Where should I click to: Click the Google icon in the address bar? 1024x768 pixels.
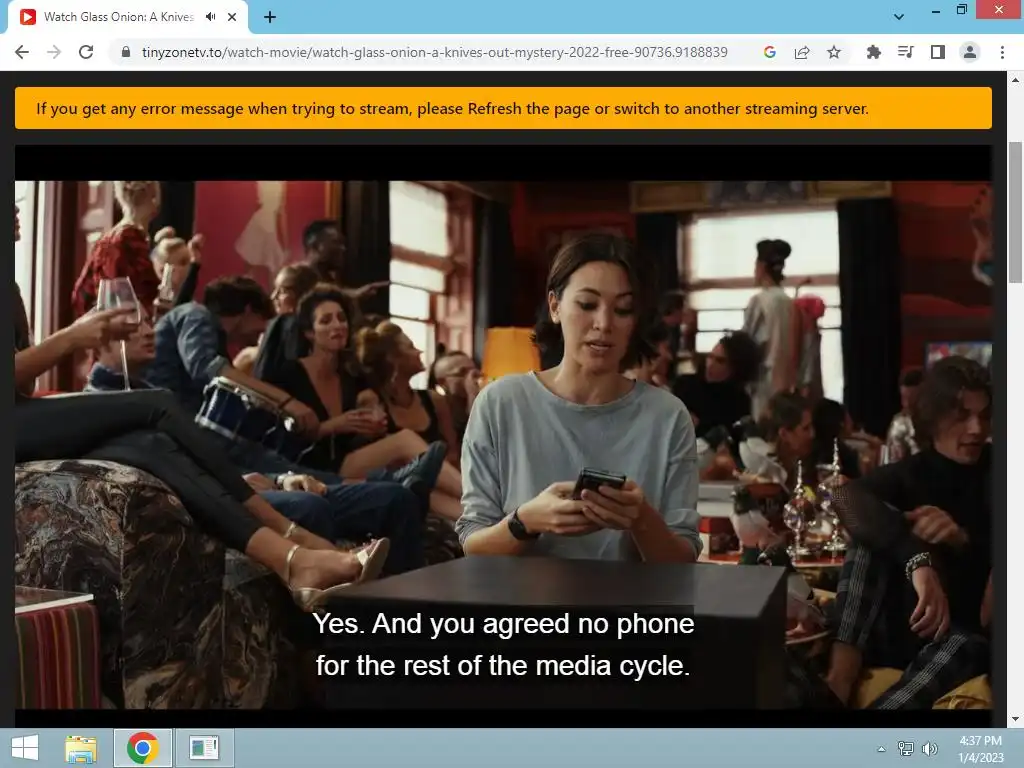769,52
